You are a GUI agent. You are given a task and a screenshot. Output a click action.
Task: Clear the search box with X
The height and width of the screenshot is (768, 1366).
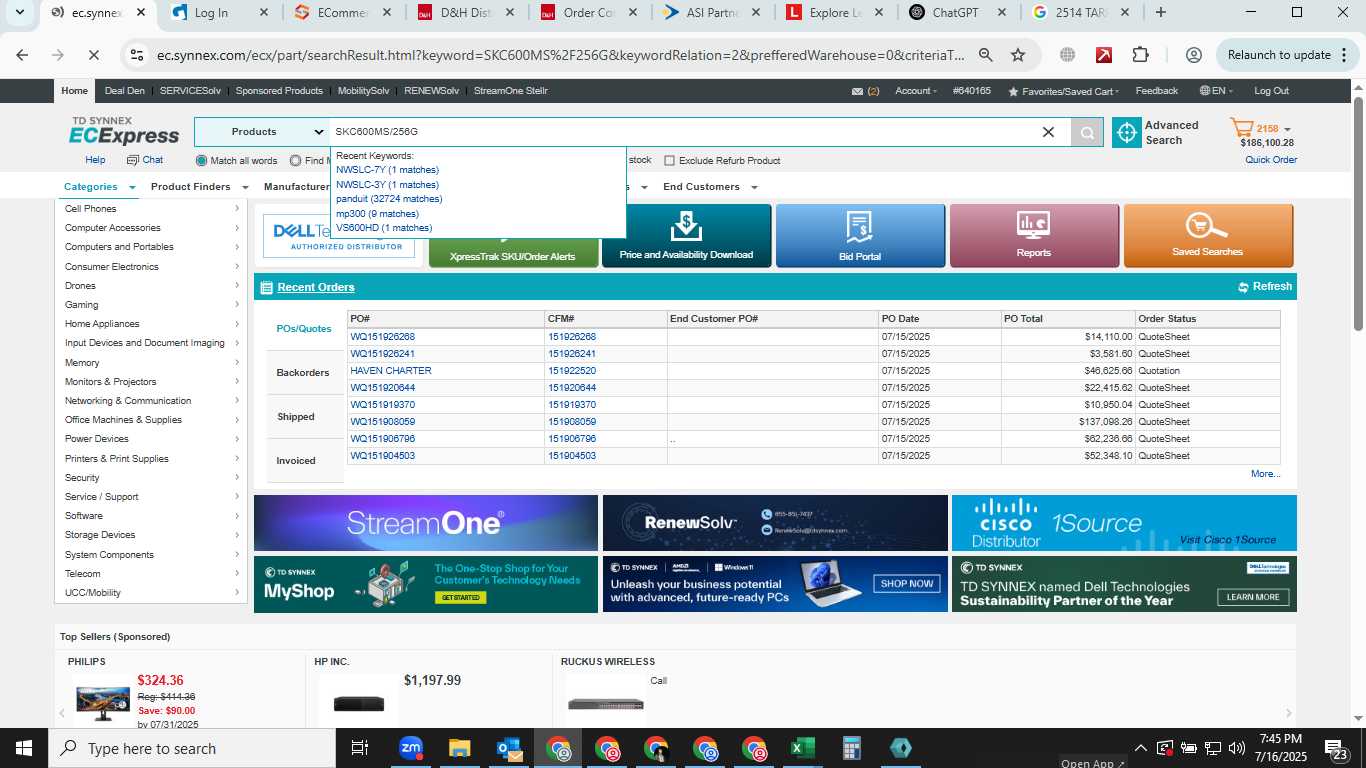click(x=1048, y=132)
